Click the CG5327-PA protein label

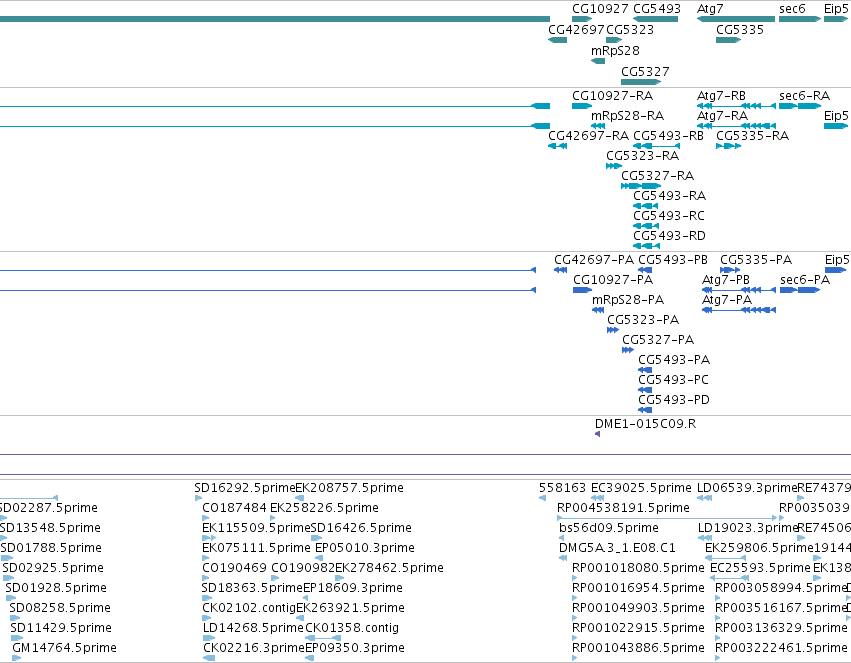point(658,340)
